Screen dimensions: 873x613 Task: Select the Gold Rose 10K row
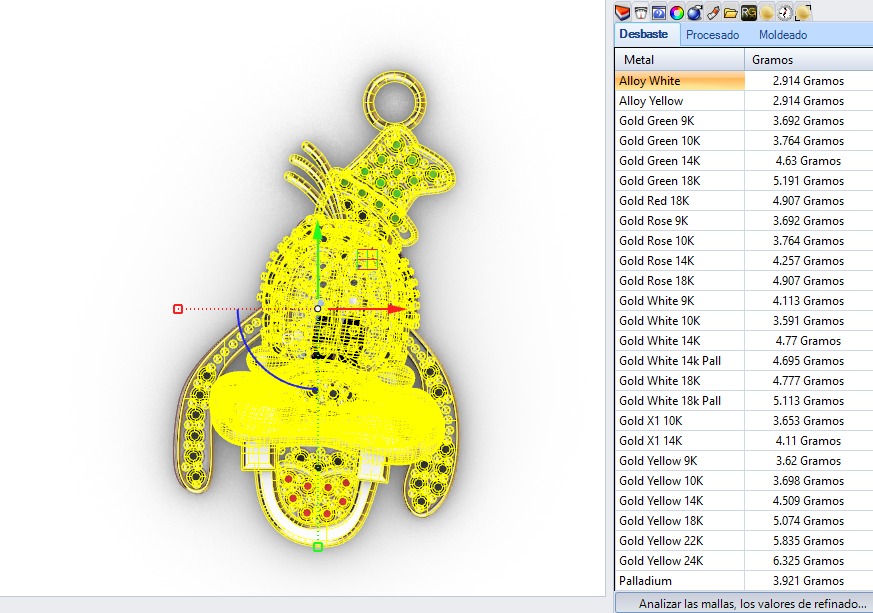744,241
